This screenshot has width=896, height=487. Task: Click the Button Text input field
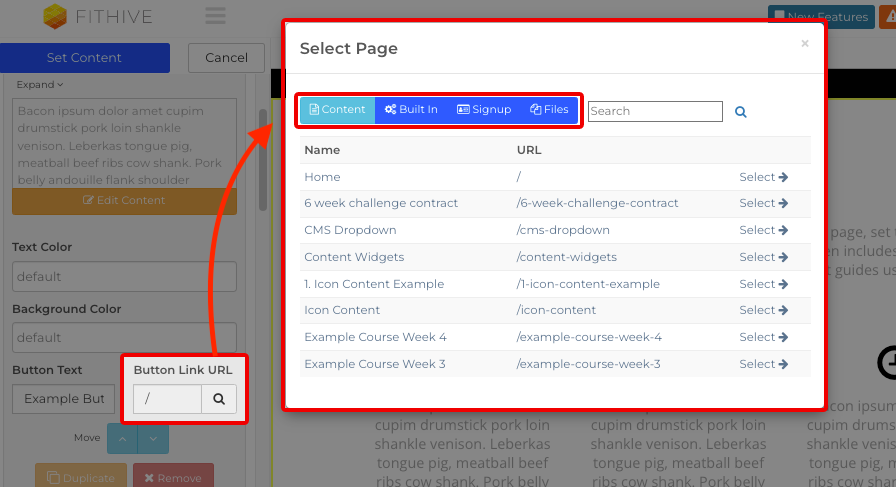pos(63,398)
